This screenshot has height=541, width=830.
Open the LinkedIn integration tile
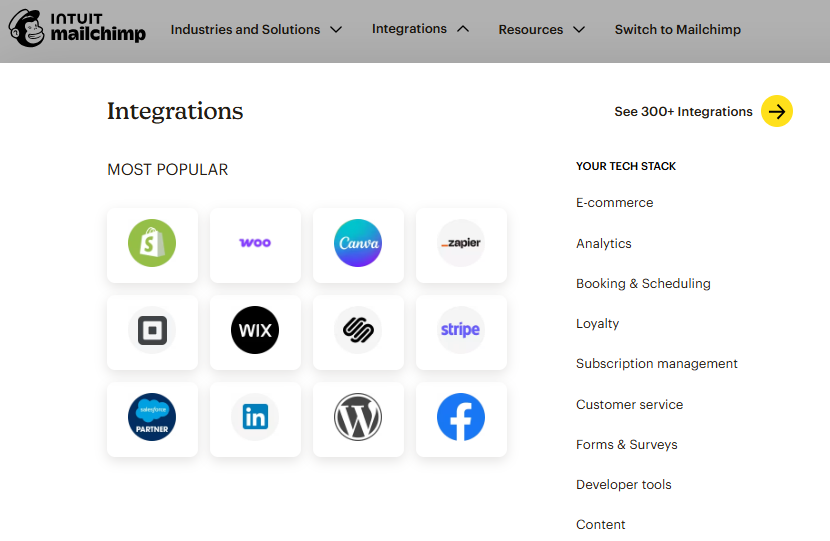coord(255,419)
